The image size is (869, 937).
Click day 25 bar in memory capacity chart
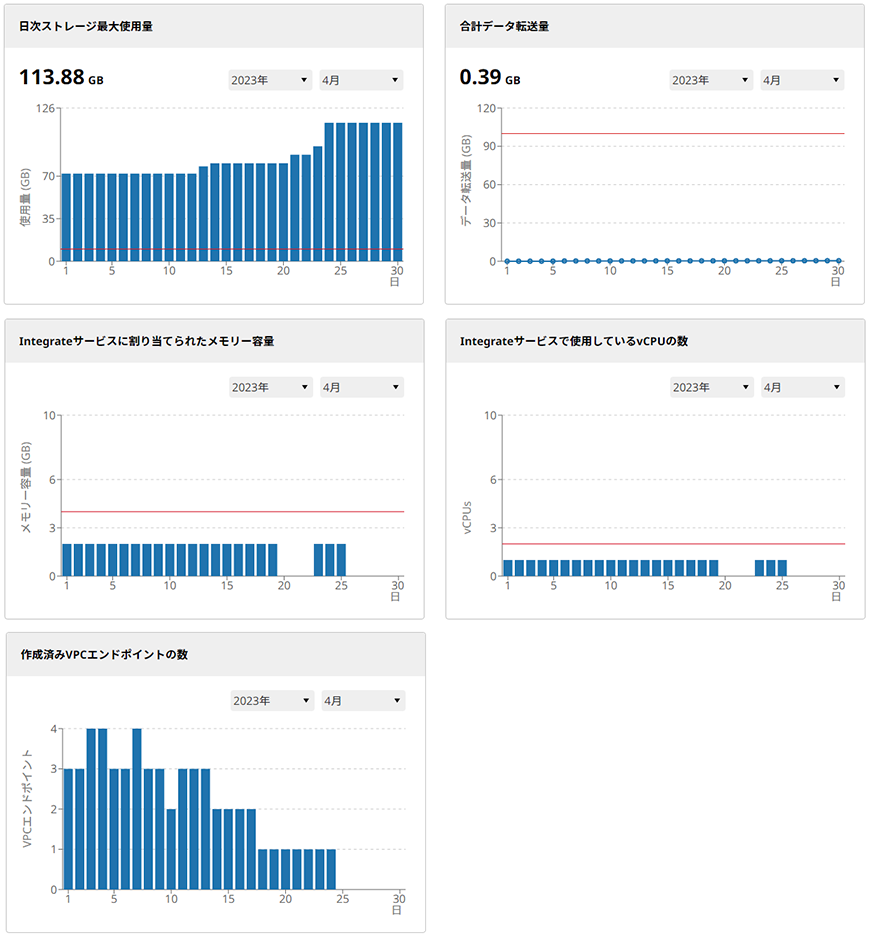coord(341,560)
